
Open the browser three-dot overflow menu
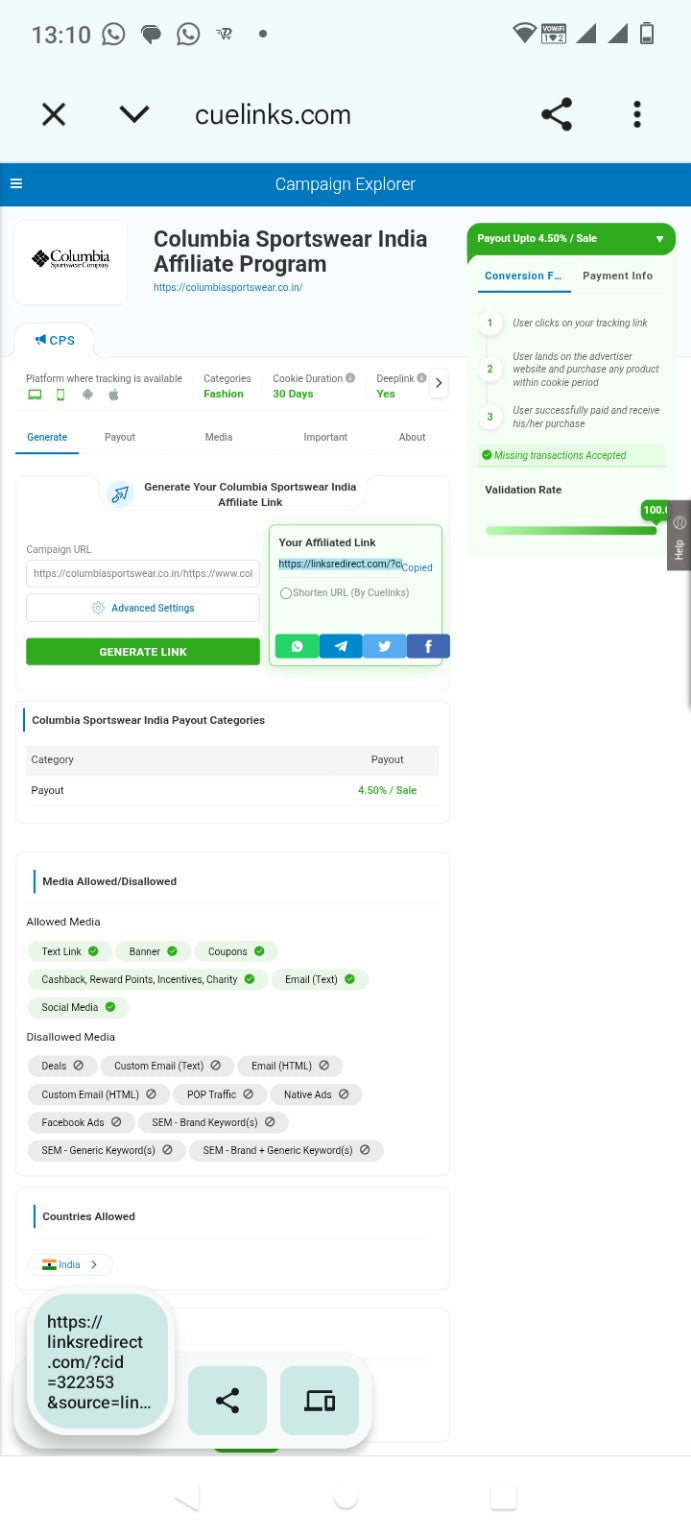pyautogui.click(x=637, y=115)
